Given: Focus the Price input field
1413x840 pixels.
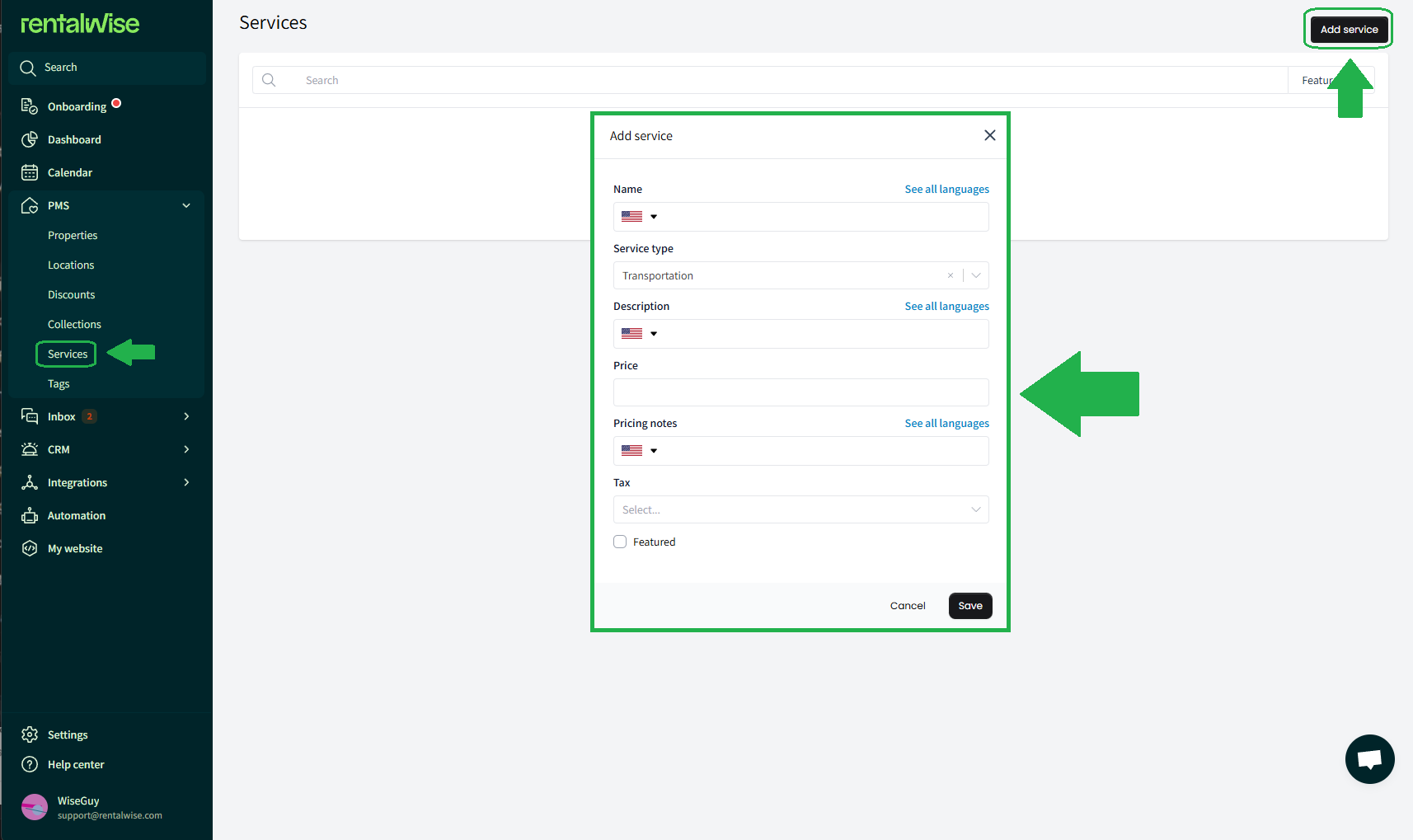Looking at the screenshot, I should 800,392.
